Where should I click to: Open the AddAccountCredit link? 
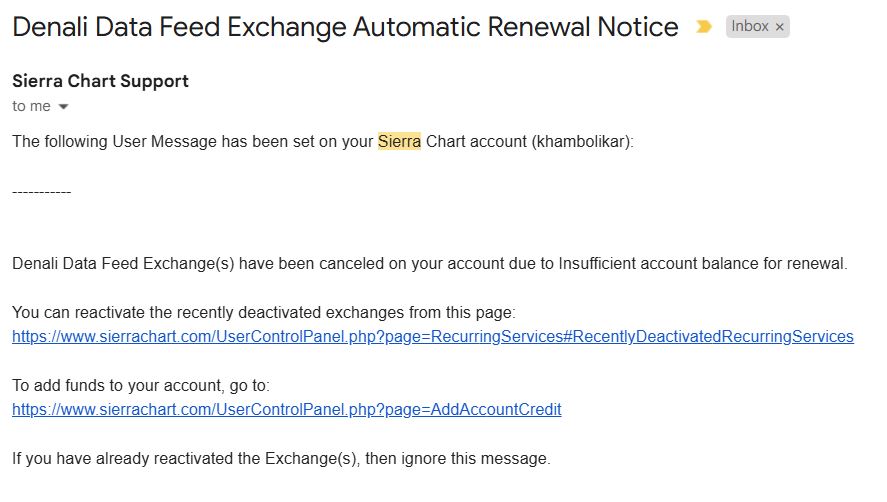286,410
